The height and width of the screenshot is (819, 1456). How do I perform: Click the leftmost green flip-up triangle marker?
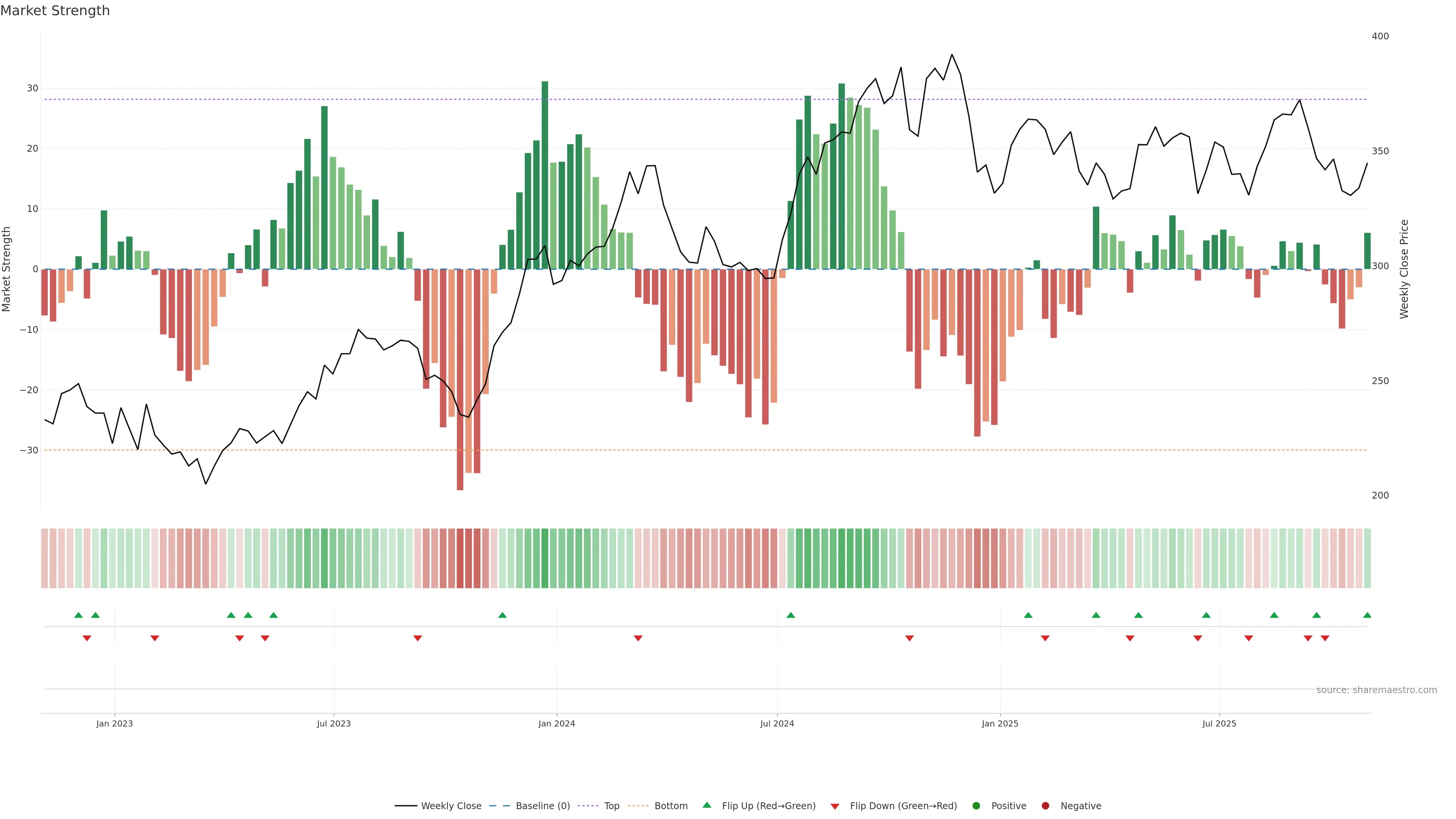coord(78,615)
